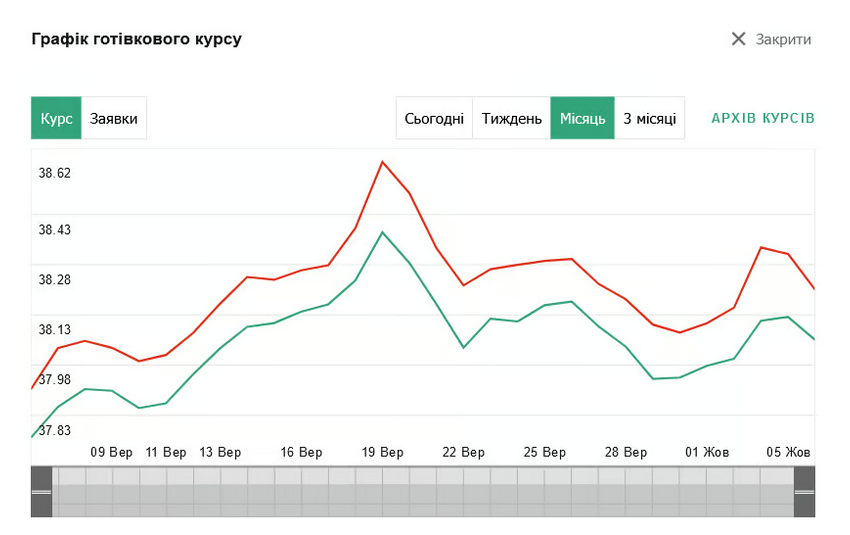Open the АРХІВ КУРСІВ link
850x535 pixels.
763,118
